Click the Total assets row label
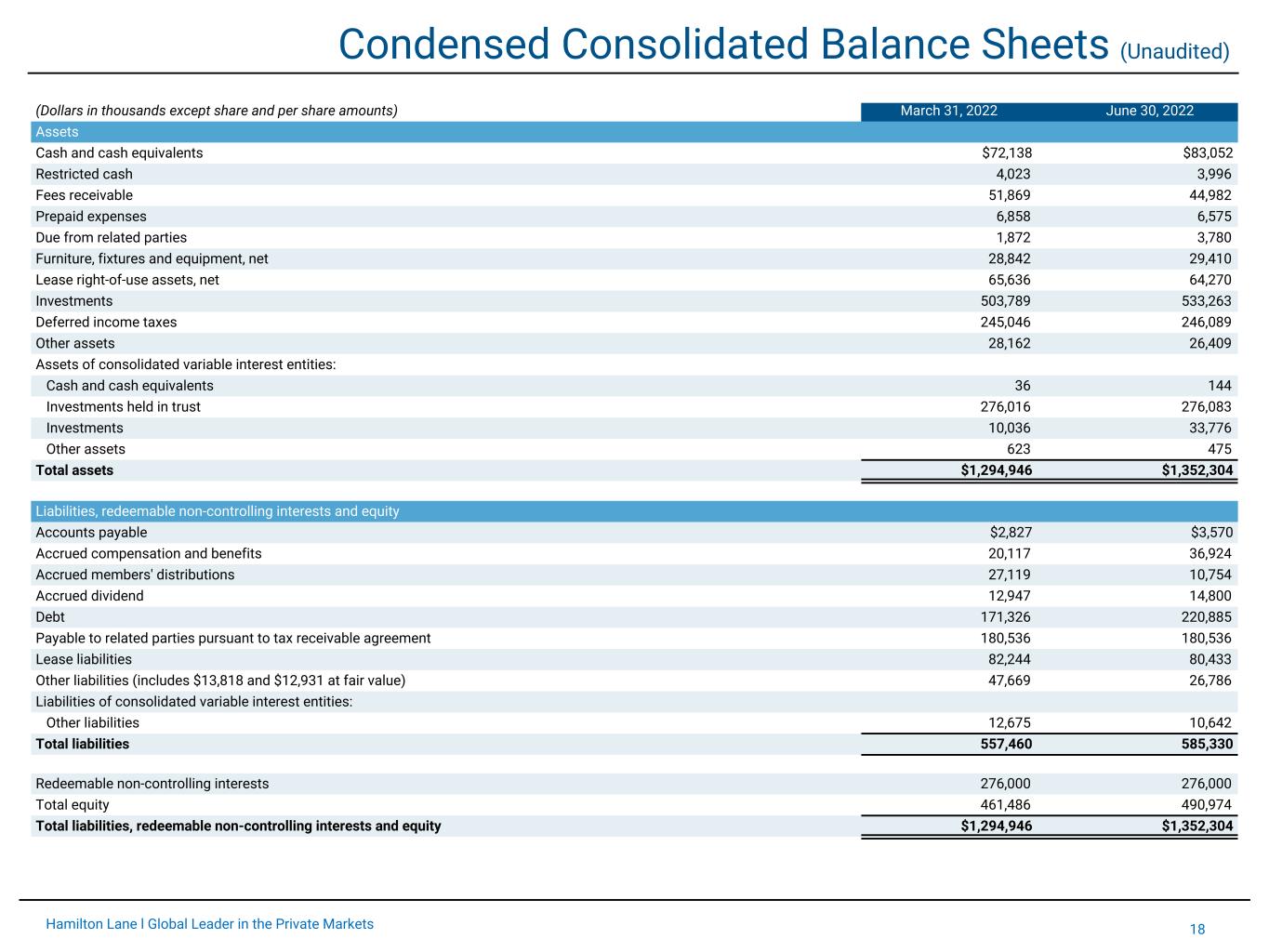1269x952 pixels. coord(74,470)
